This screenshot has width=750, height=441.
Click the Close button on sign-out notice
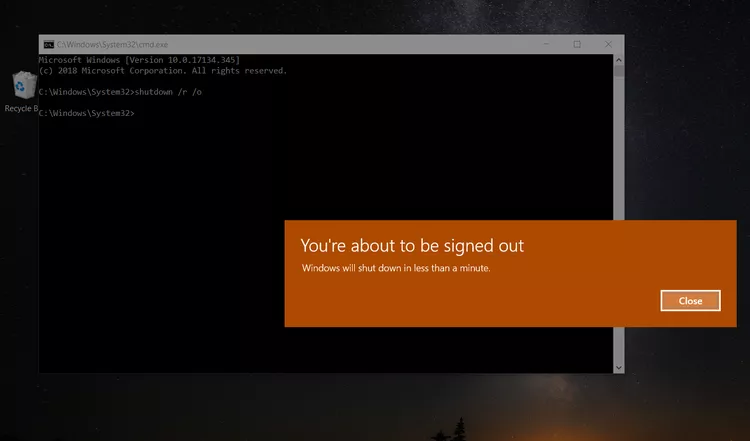[690, 300]
